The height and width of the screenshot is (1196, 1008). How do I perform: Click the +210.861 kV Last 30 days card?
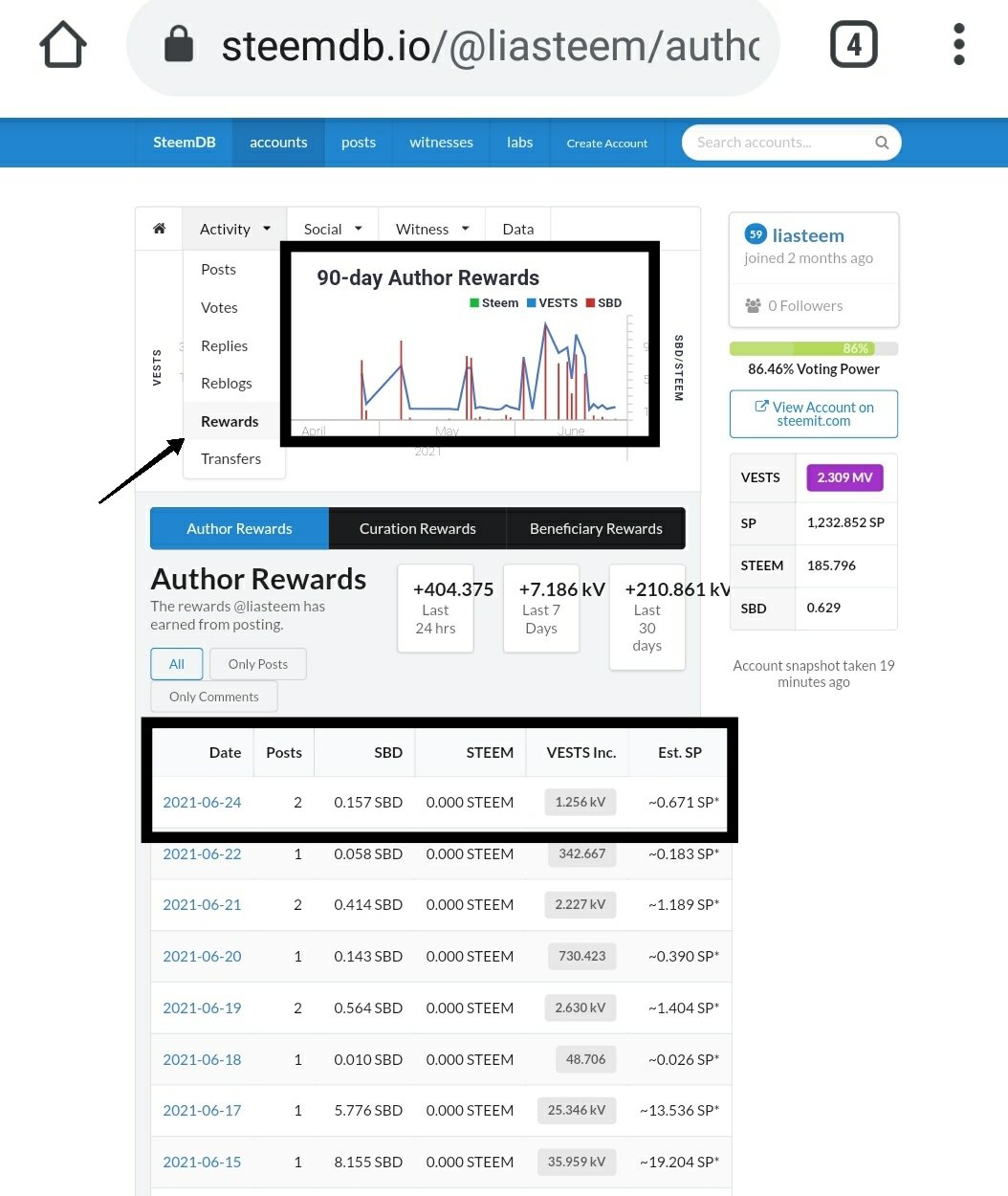[x=647, y=617]
